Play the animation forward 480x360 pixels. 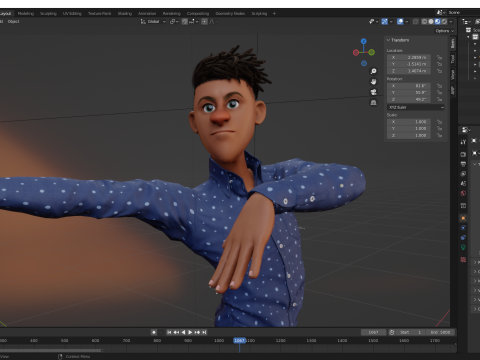tap(190, 332)
